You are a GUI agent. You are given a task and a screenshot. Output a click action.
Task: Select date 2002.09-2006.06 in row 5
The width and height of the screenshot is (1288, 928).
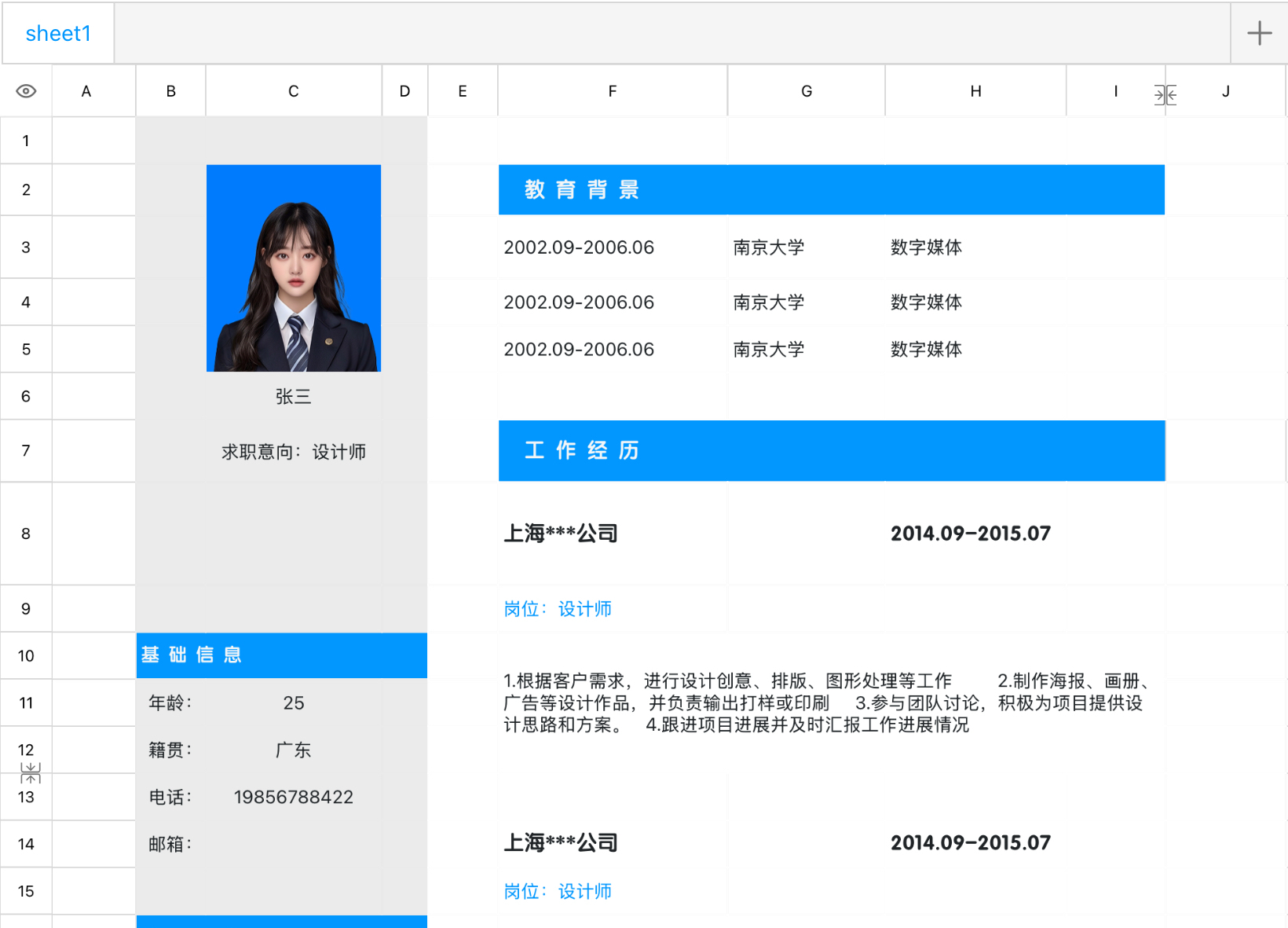(579, 350)
